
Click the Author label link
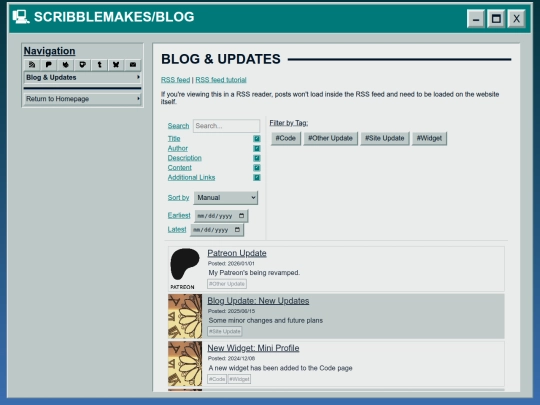coord(178,148)
